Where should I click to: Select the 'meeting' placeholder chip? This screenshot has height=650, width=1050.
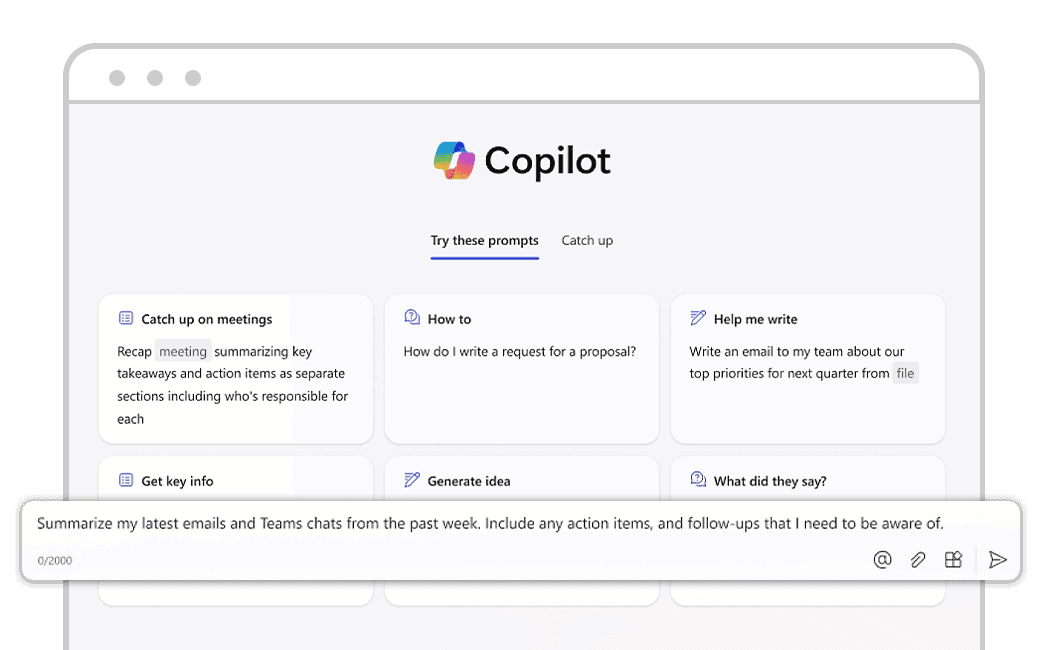pos(183,352)
